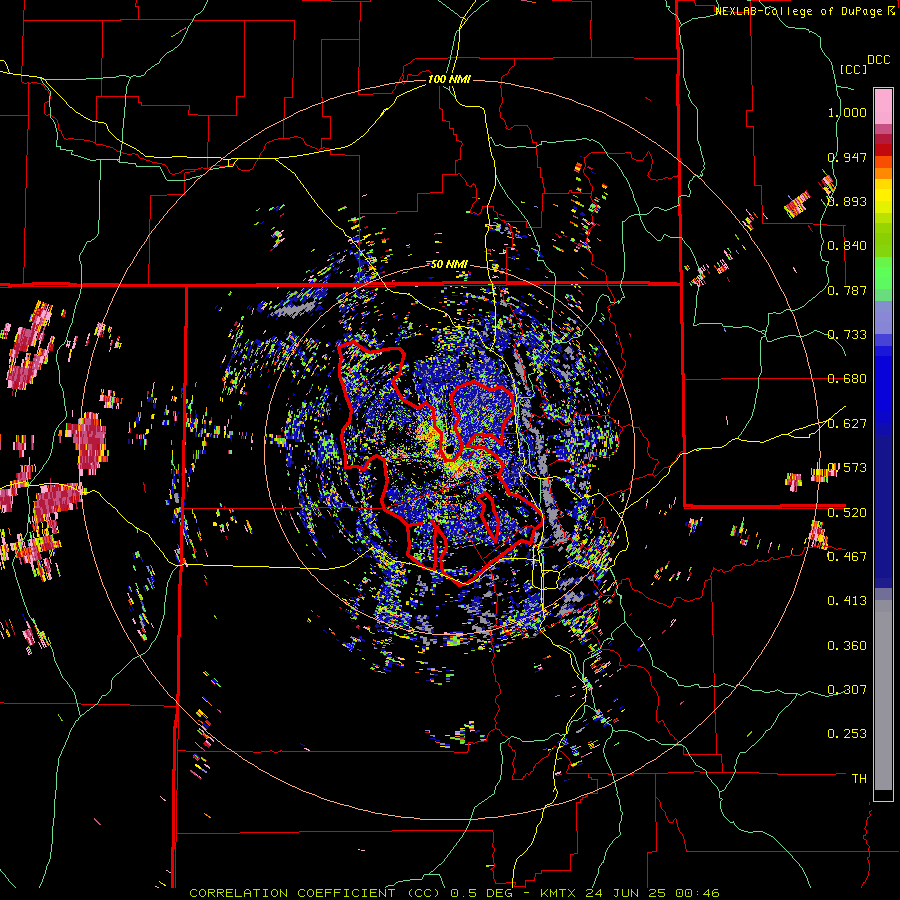Click the KMTX 24 JUN 25 timestamp
Screen dimensions: 900x900
pyautogui.click(x=630, y=893)
